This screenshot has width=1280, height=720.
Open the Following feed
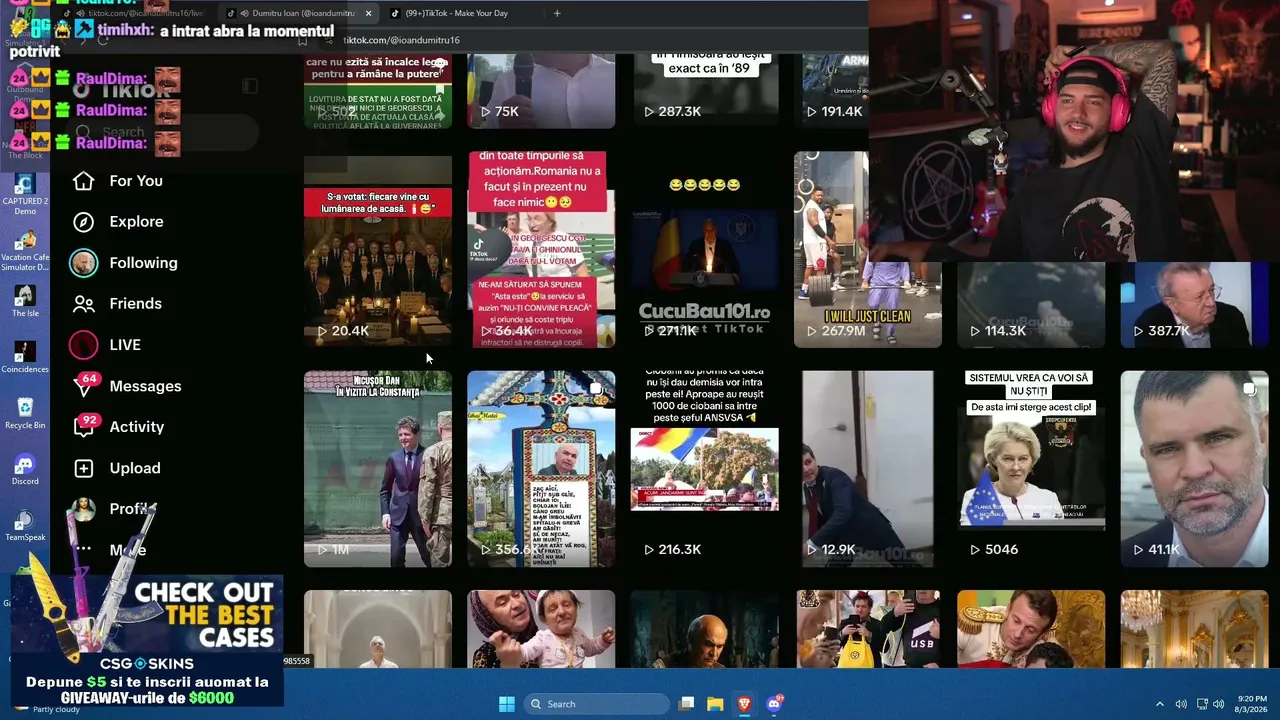pos(124,263)
